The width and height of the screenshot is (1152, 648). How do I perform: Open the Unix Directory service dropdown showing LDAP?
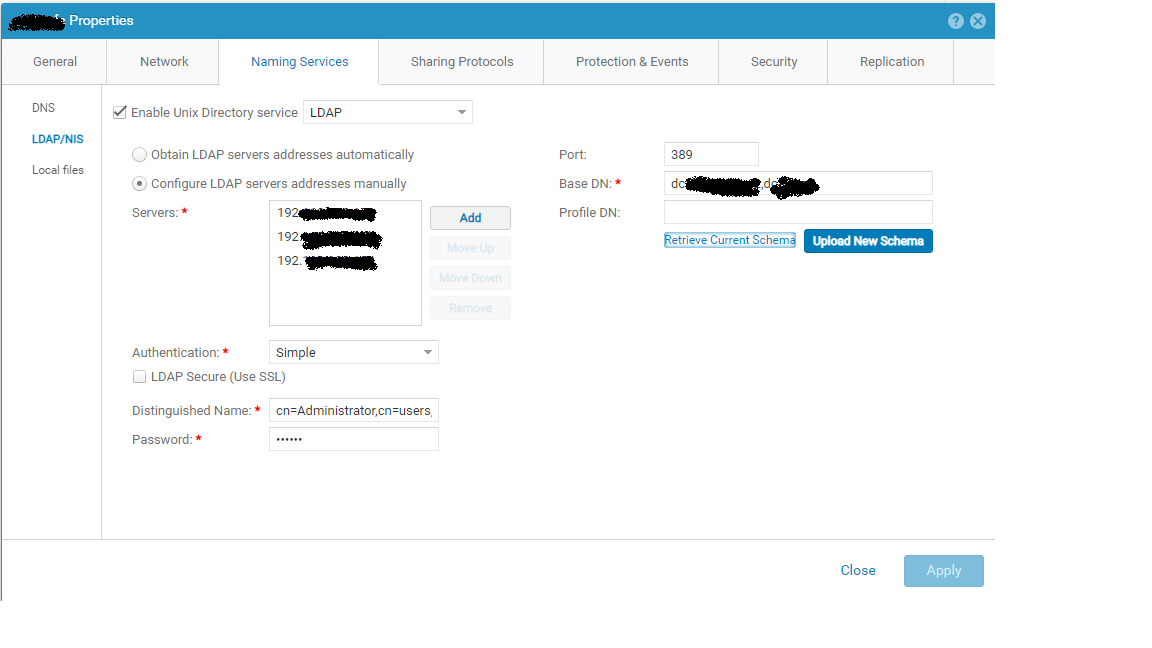(388, 111)
